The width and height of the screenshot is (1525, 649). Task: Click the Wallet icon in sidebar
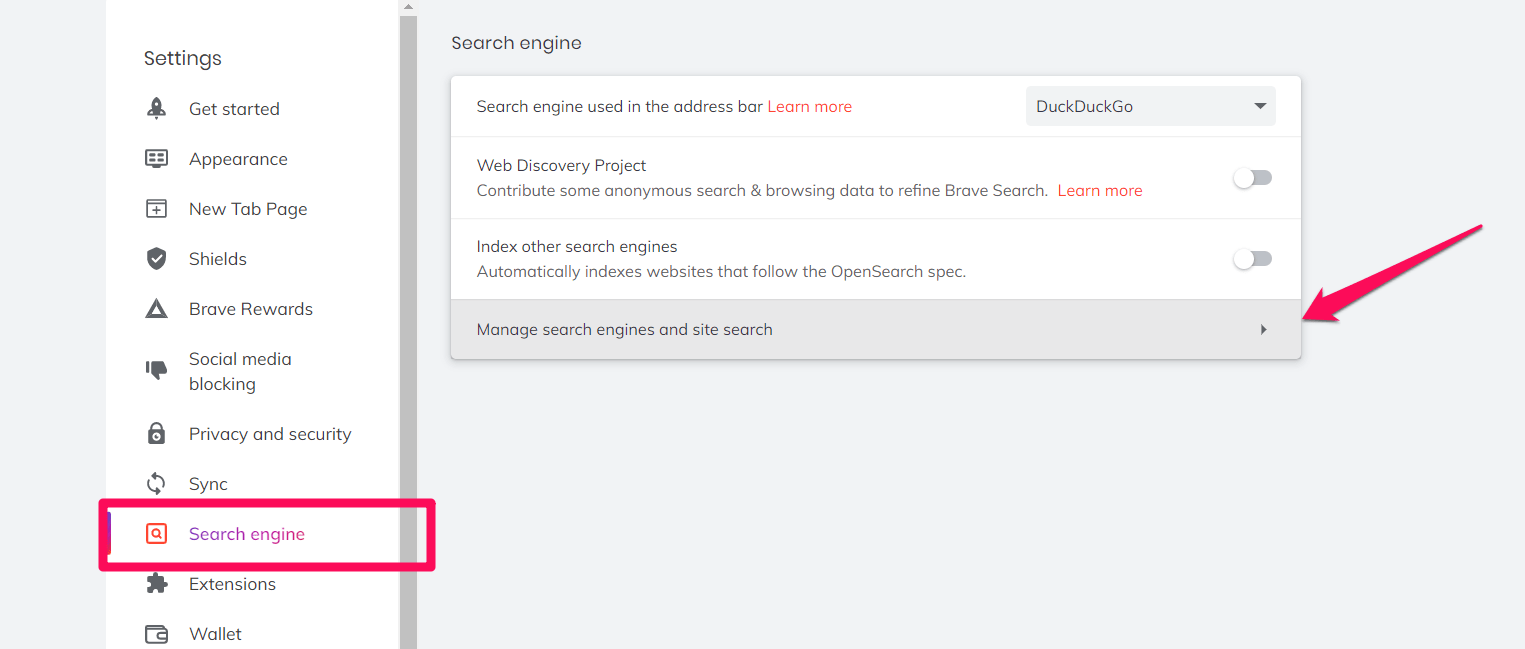(x=156, y=634)
